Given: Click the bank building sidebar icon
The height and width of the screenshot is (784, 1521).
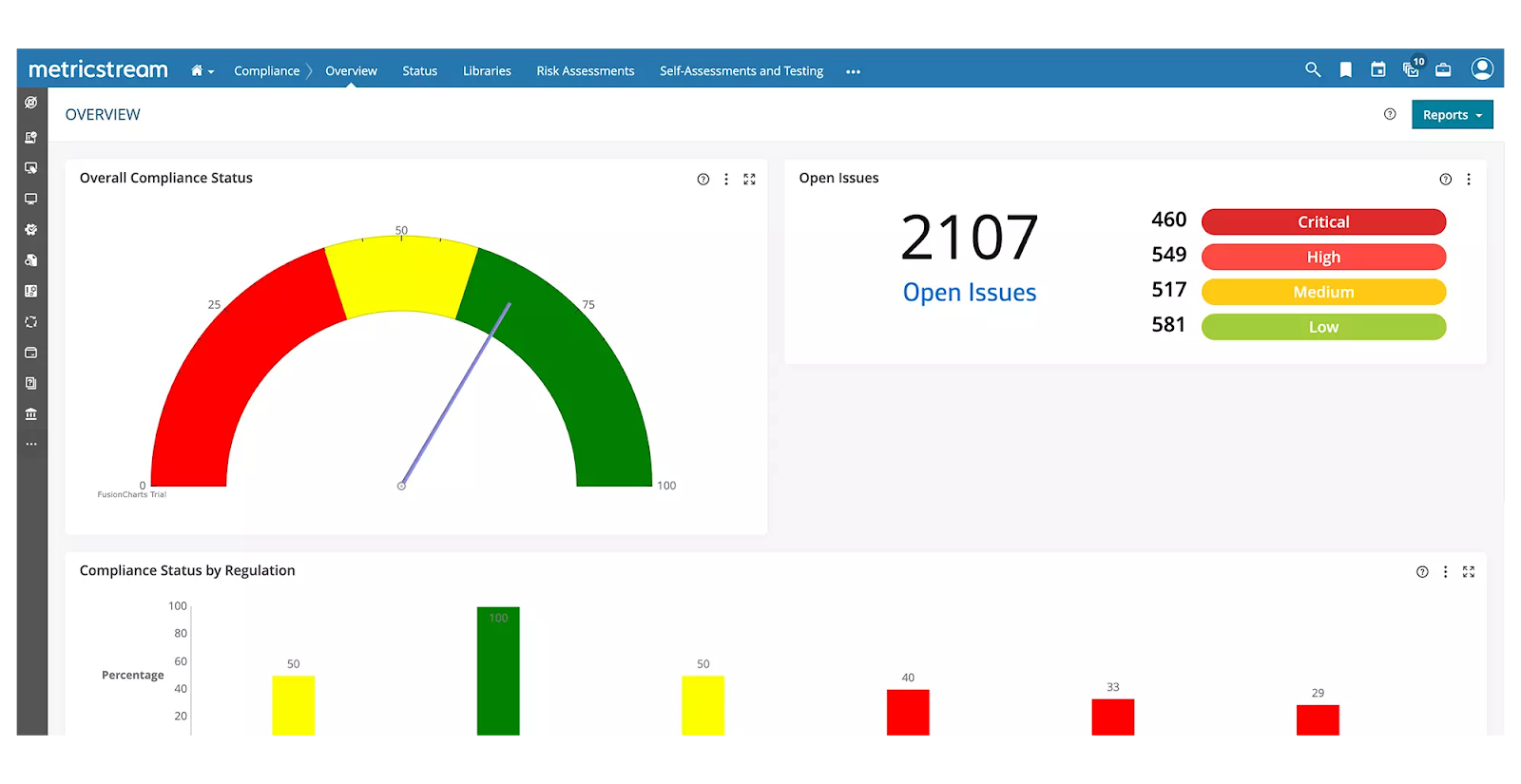Looking at the screenshot, I should point(31,413).
